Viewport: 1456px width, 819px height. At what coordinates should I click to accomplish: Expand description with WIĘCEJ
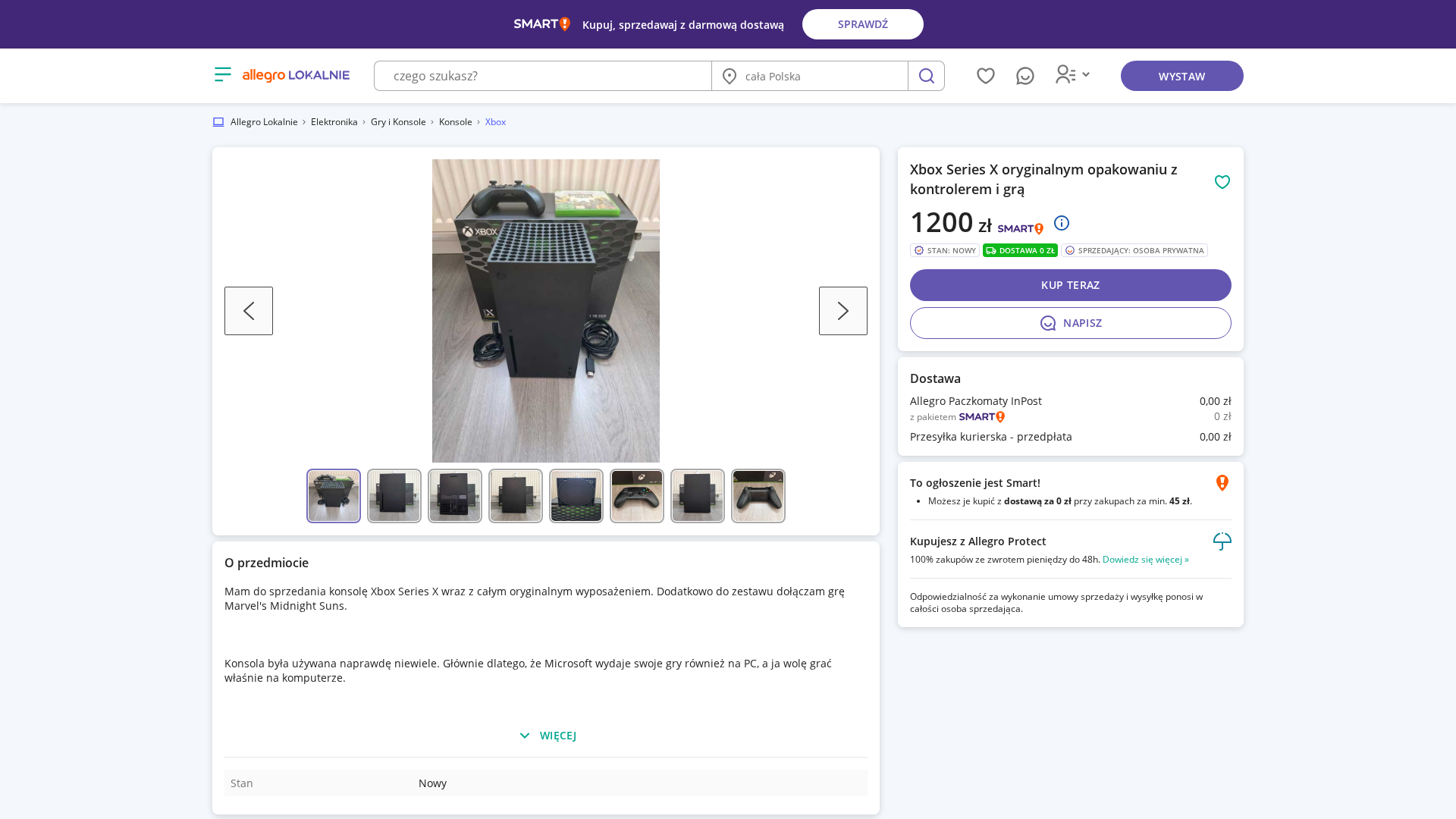tap(547, 736)
